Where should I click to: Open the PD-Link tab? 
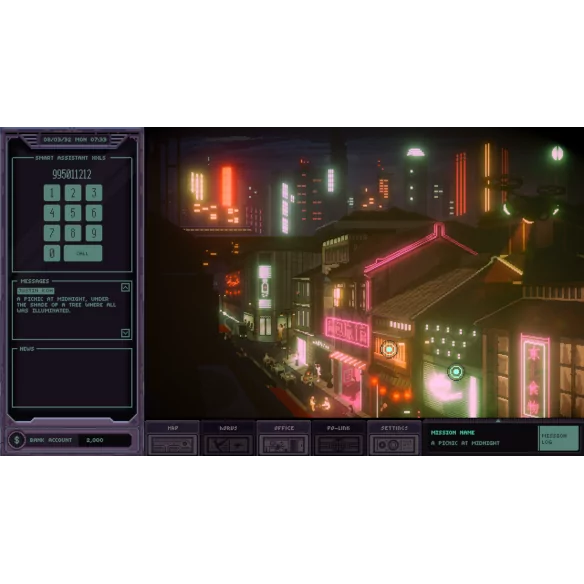pyautogui.click(x=339, y=438)
